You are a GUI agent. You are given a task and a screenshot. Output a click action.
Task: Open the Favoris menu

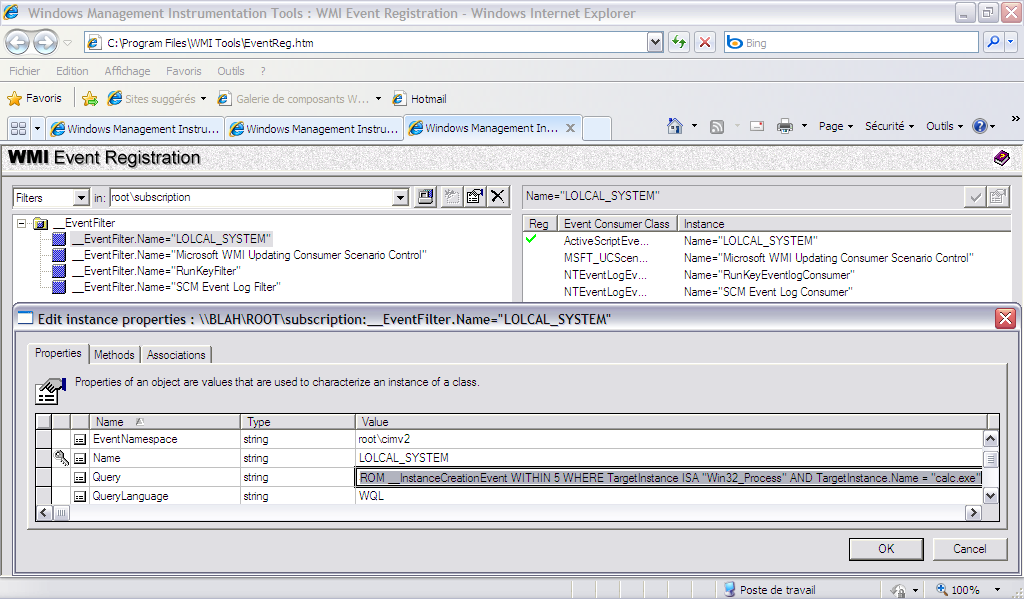[x=183, y=71]
